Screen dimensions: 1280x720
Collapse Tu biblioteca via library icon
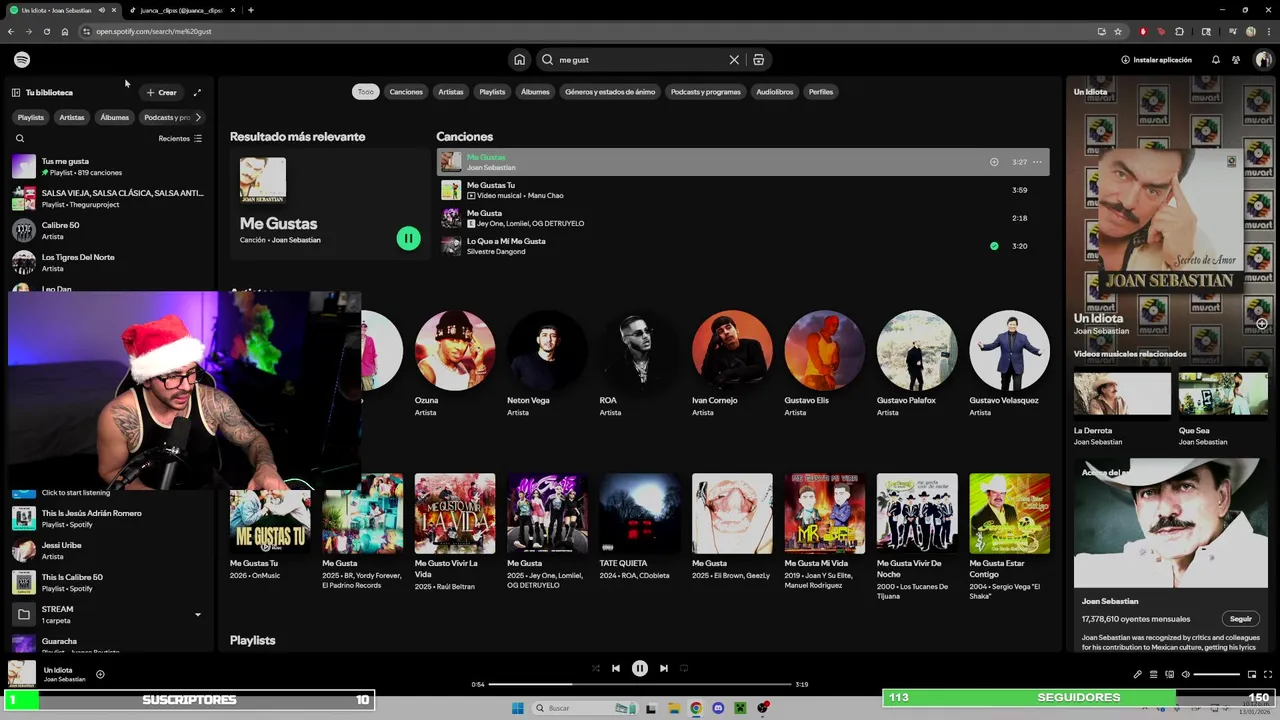16,92
